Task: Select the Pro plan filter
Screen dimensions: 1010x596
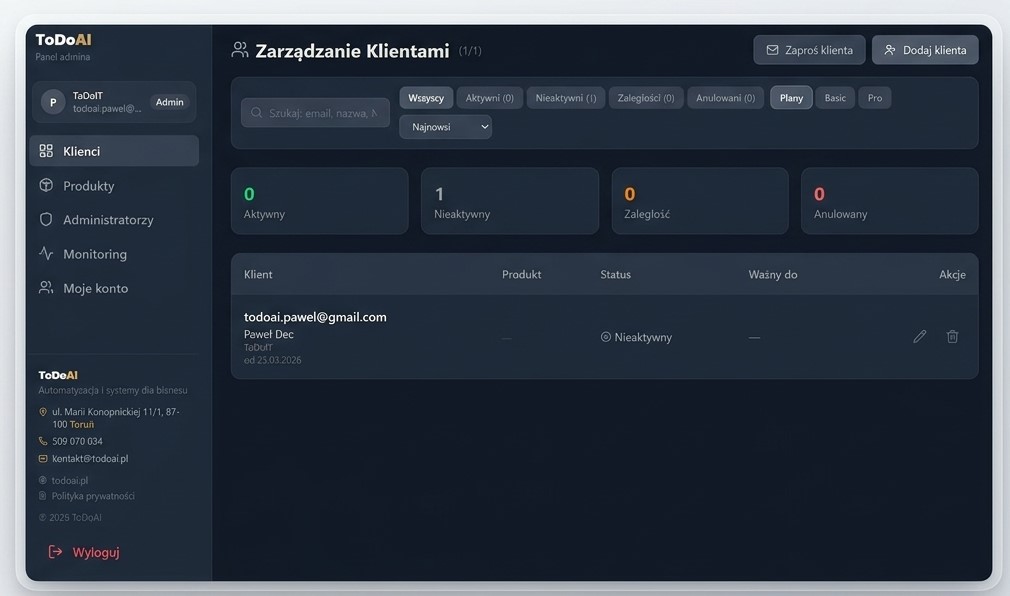Action: [x=875, y=98]
